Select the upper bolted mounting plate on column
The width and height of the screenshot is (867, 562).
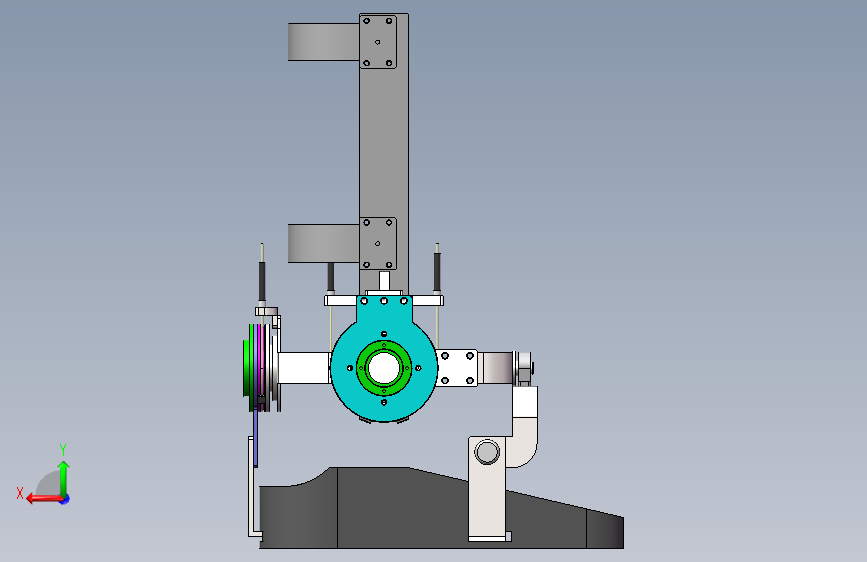pos(378,42)
